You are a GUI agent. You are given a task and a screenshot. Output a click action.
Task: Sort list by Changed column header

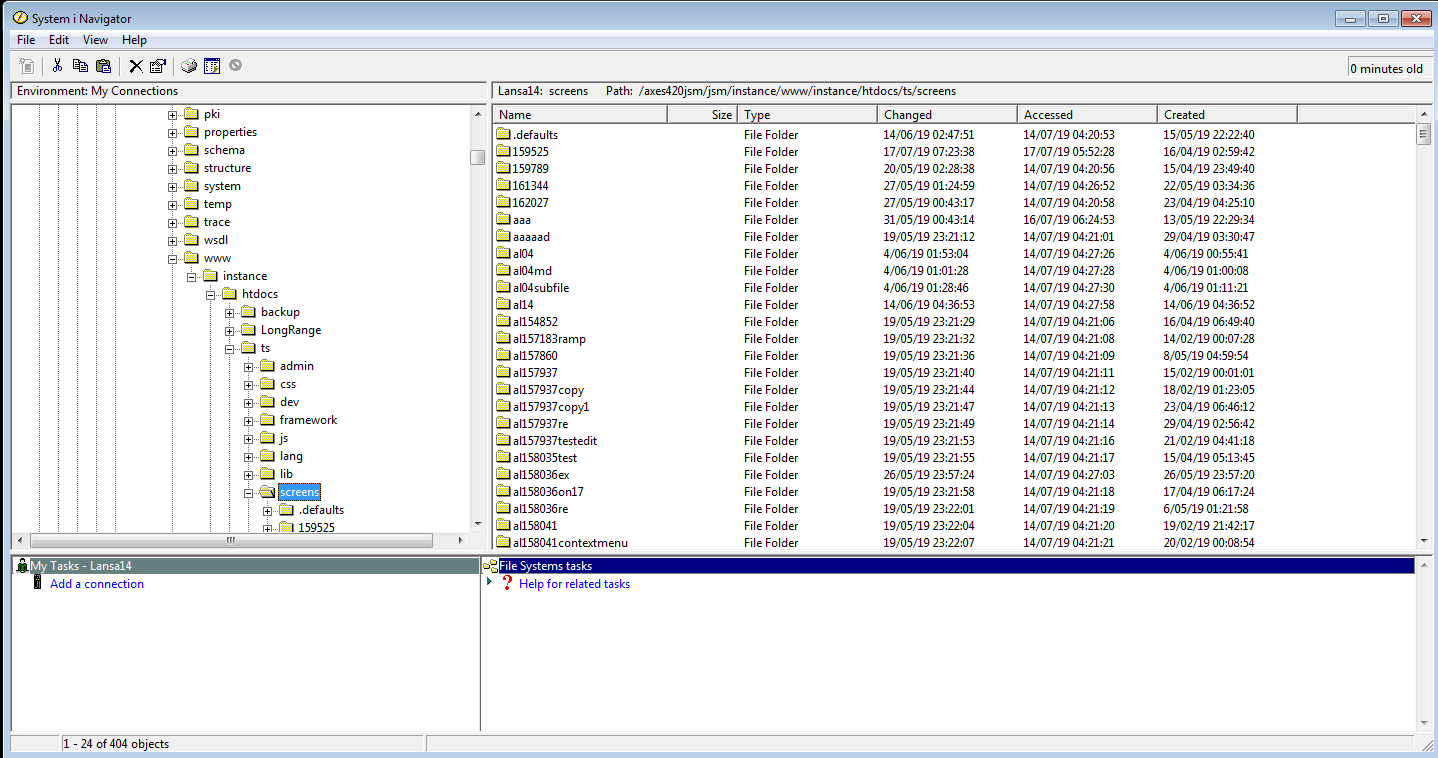click(946, 115)
